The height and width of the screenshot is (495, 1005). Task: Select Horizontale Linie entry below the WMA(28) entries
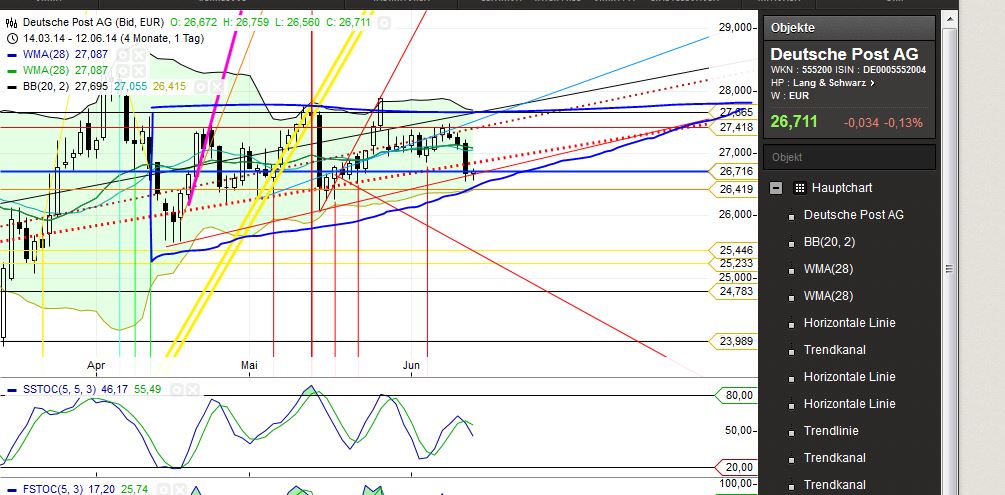pos(849,323)
